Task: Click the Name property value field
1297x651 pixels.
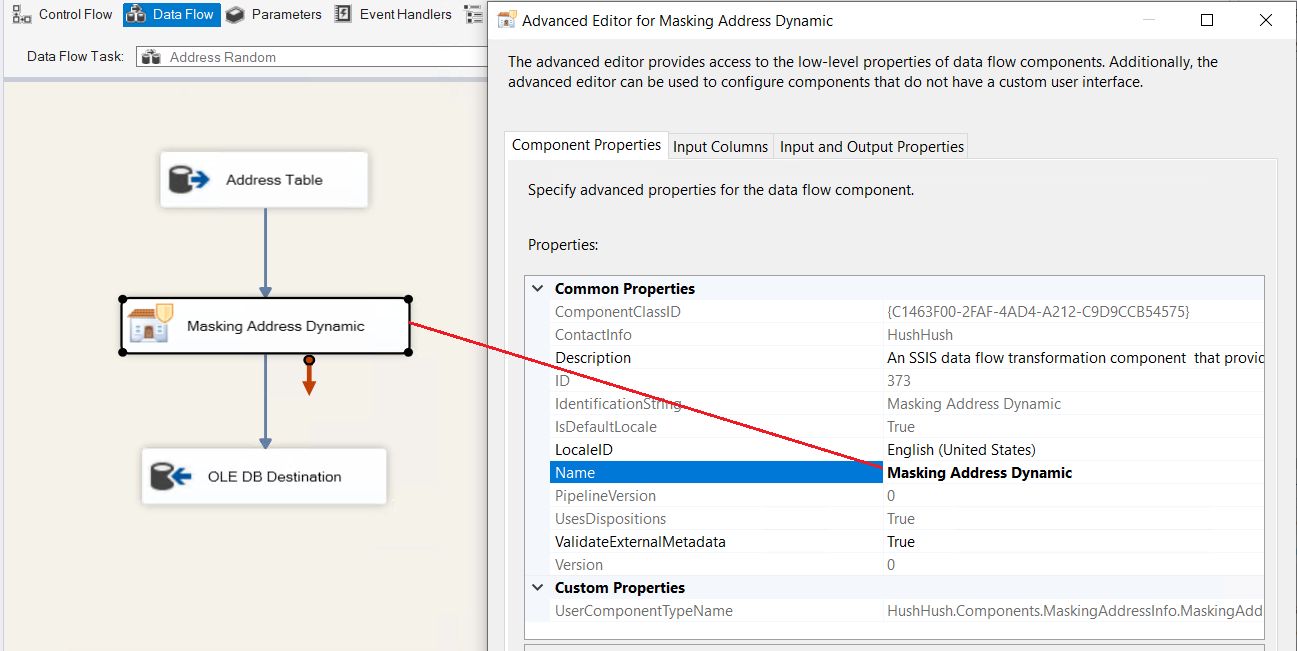Action: [1070, 473]
